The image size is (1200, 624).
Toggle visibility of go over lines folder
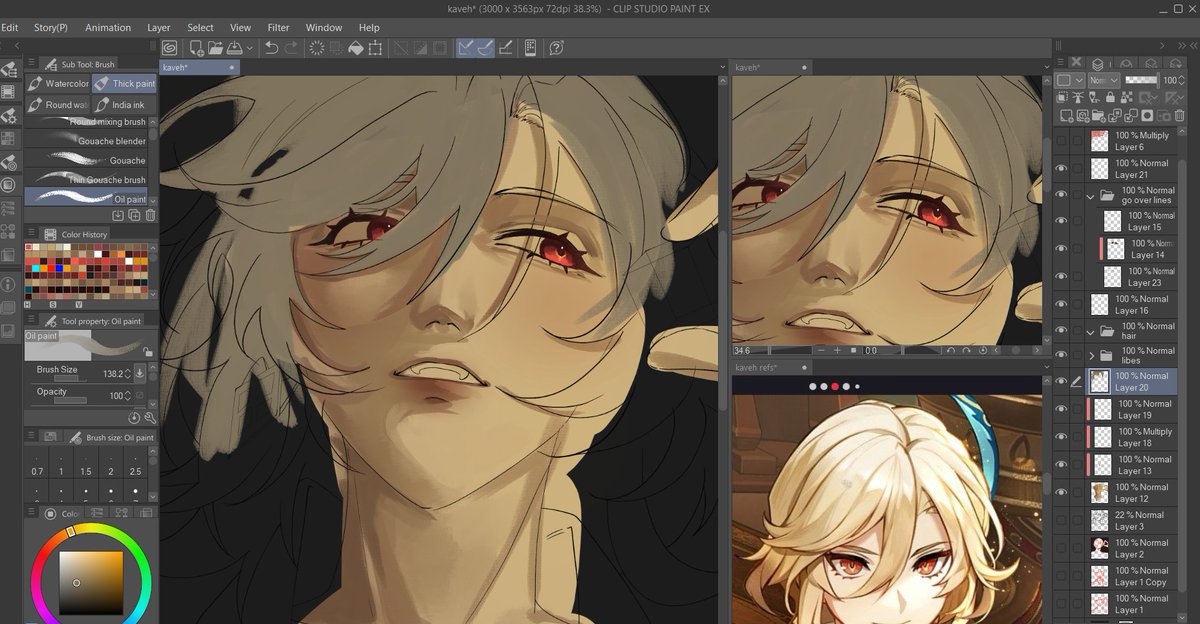[x=1061, y=196]
